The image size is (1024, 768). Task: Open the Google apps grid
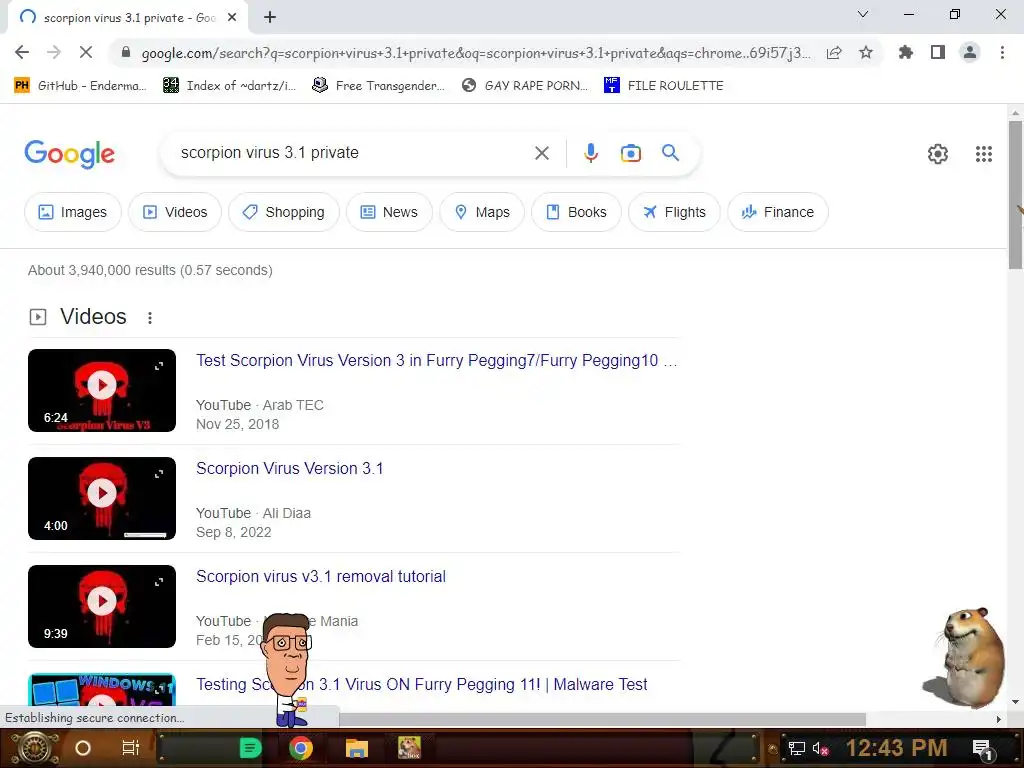984,154
